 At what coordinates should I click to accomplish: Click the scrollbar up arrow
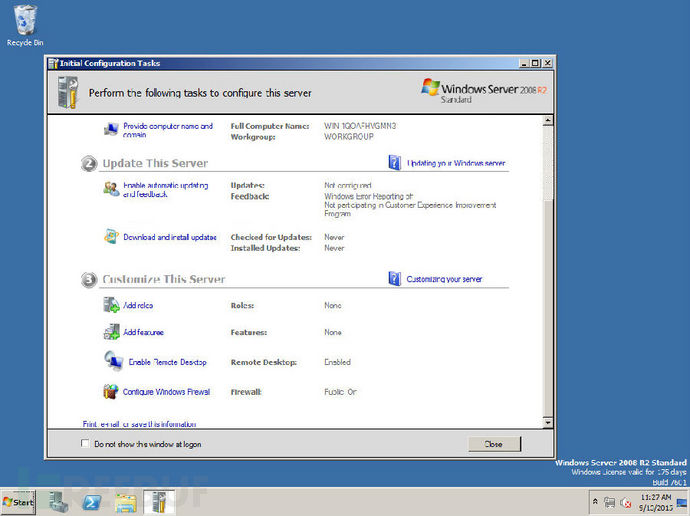547,120
